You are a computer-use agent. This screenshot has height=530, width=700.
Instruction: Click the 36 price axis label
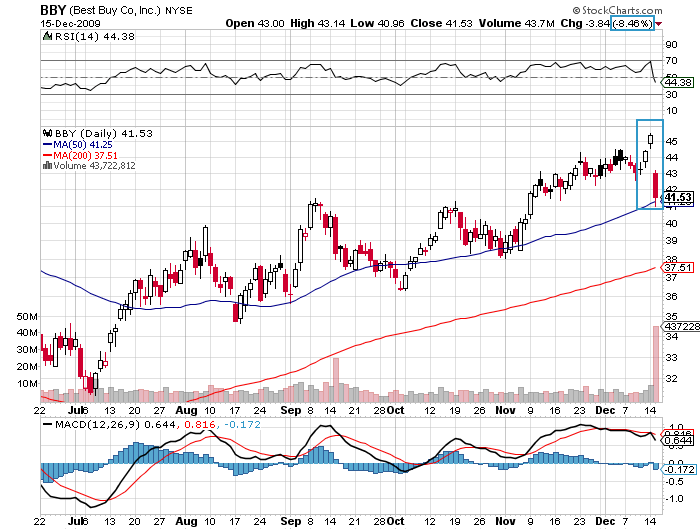671,296
